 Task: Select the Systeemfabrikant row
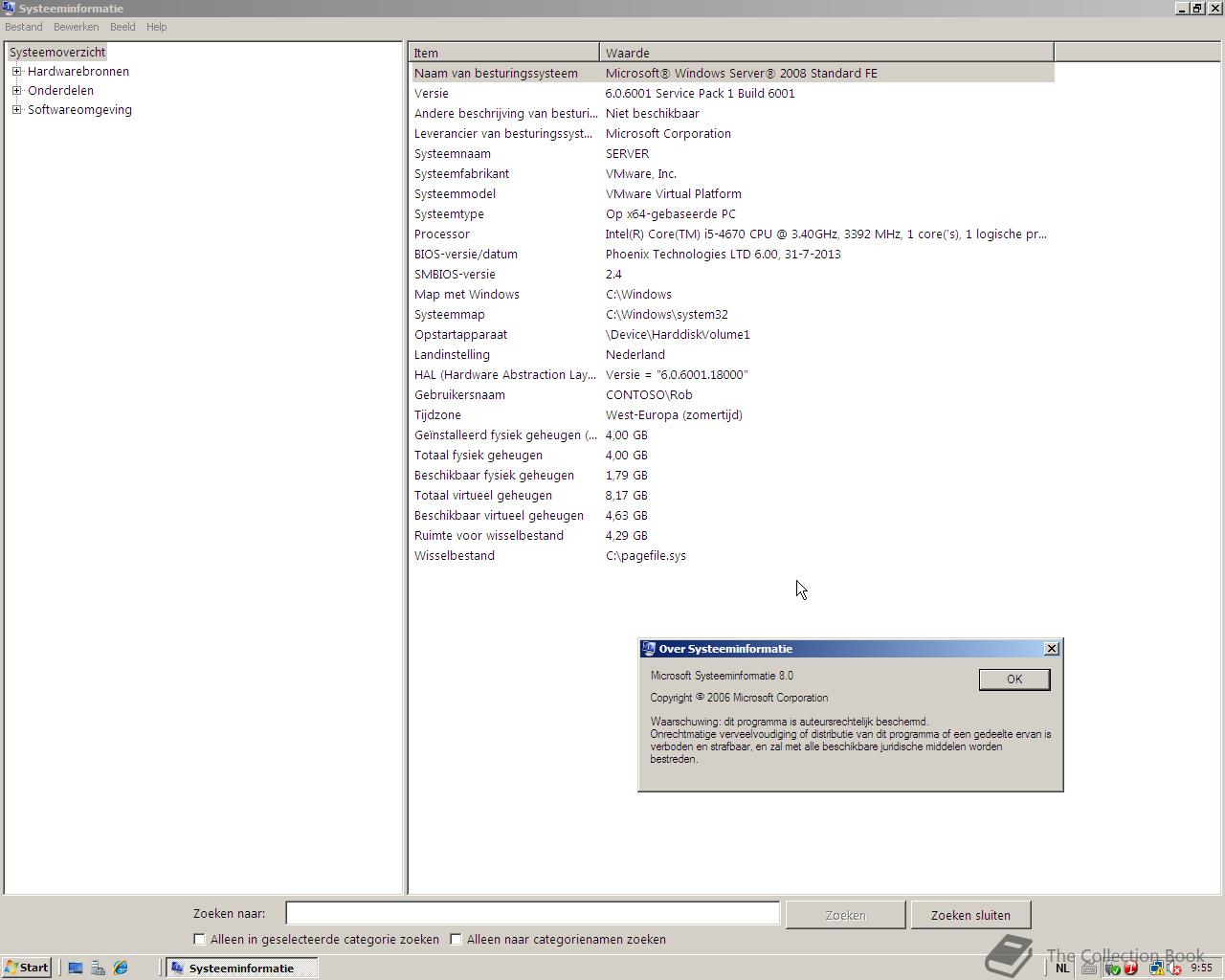click(x=732, y=173)
